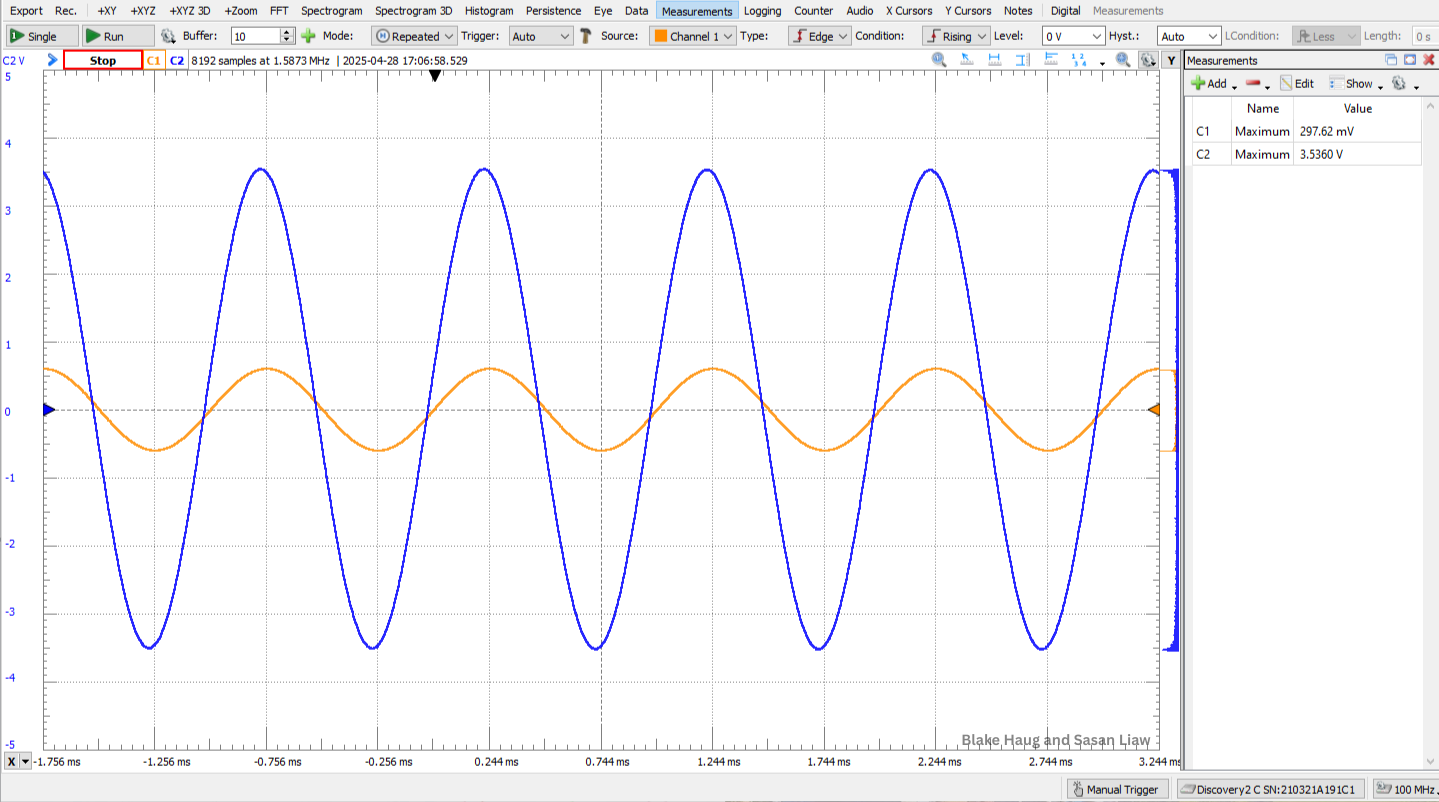This screenshot has width=1439, height=802.
Task: Click second magnifier icon above the plot
Action: 1123,60
